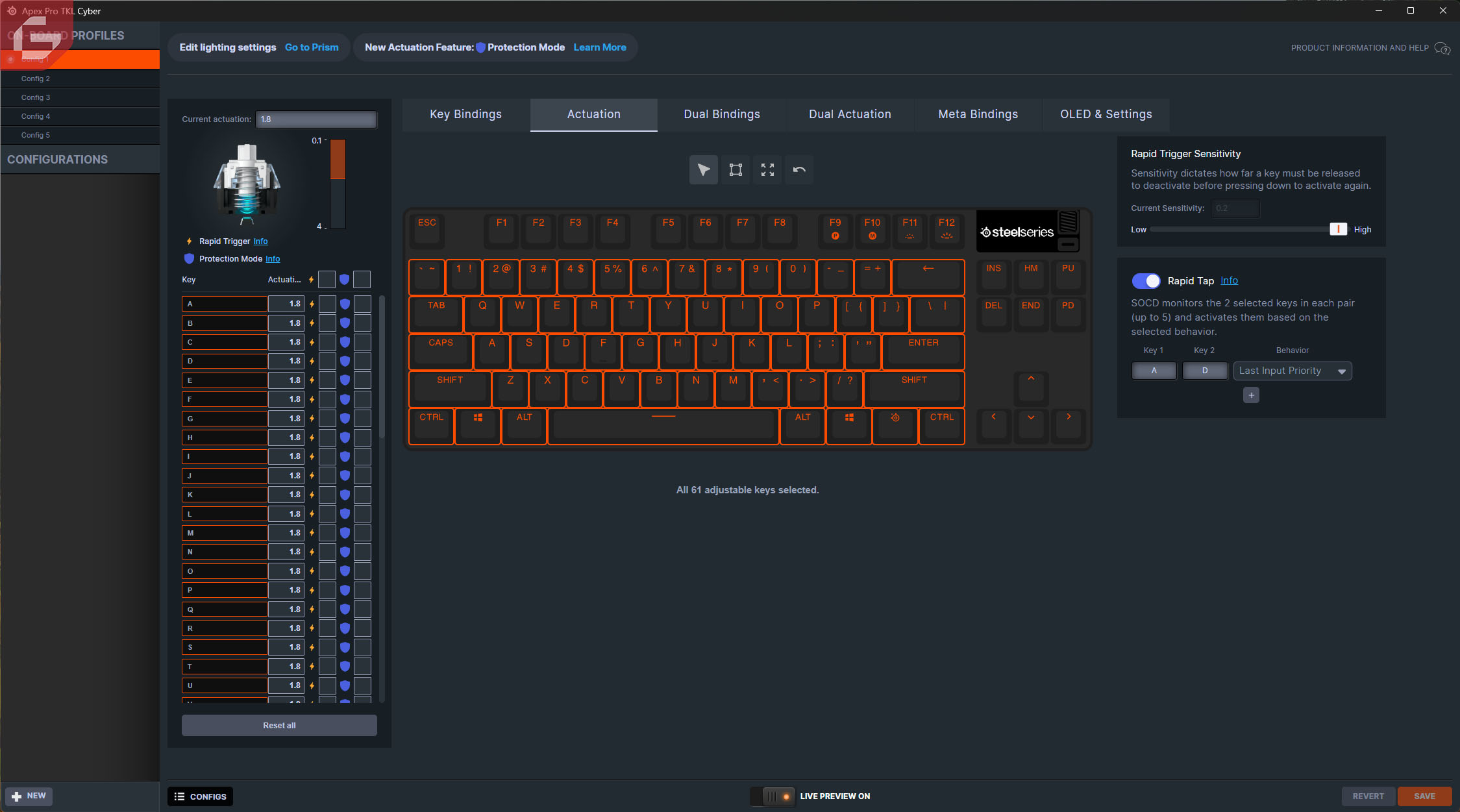The width and height of the screenshot is (1460, 812).
Task: Toggle the Rapid Tap switch off
Action: pos(1146,281)
